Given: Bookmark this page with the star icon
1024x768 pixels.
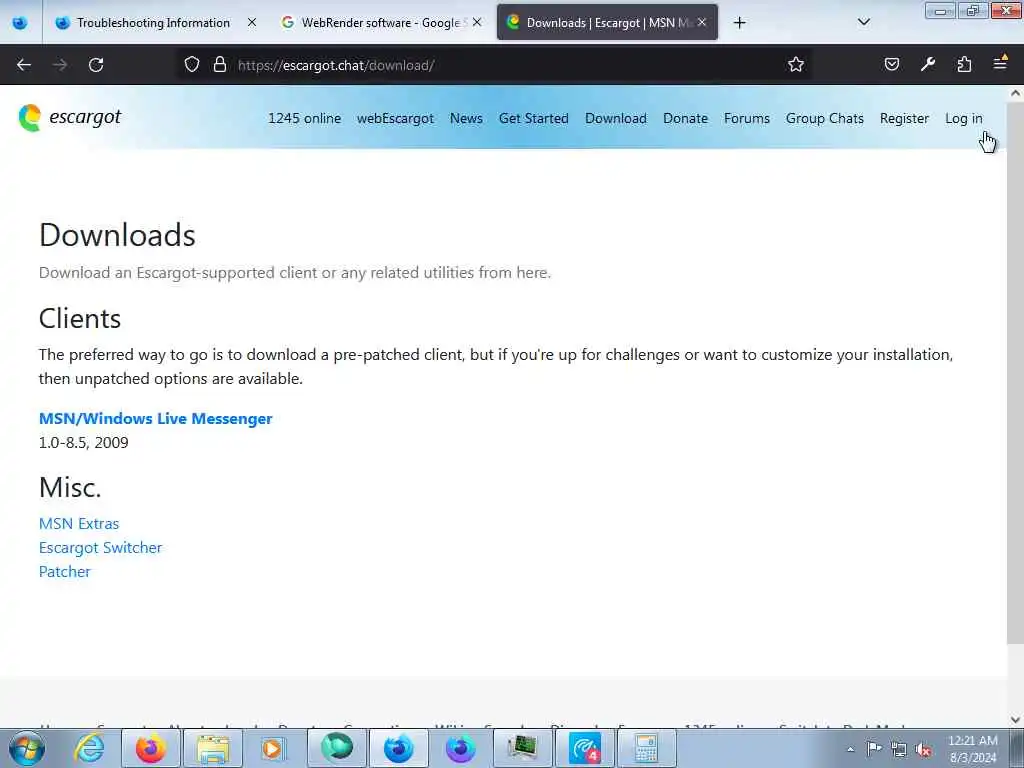Looking at the screenshot, I should point(795,64).
